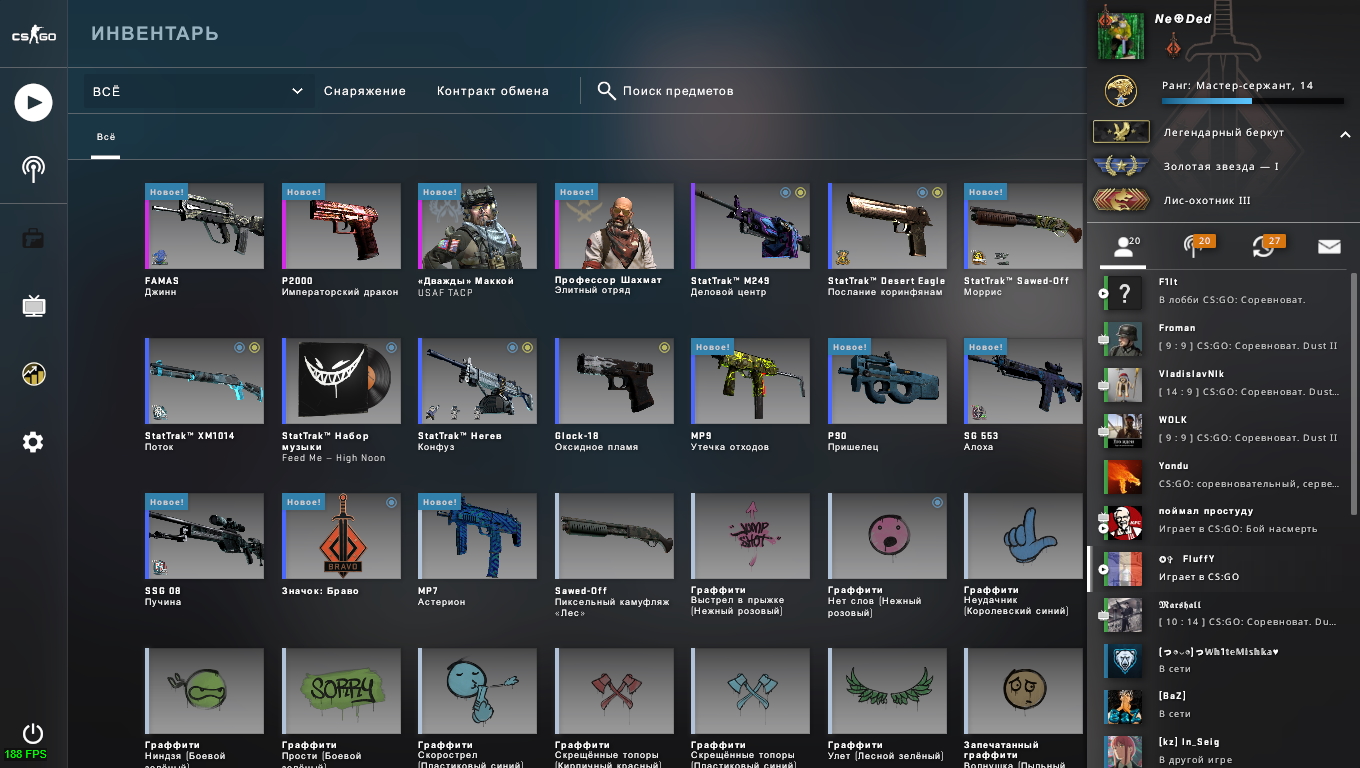This screenshot has width=1360, height=768.
Task: Click the Yondu friend avatar
Action: [1125, 477]
